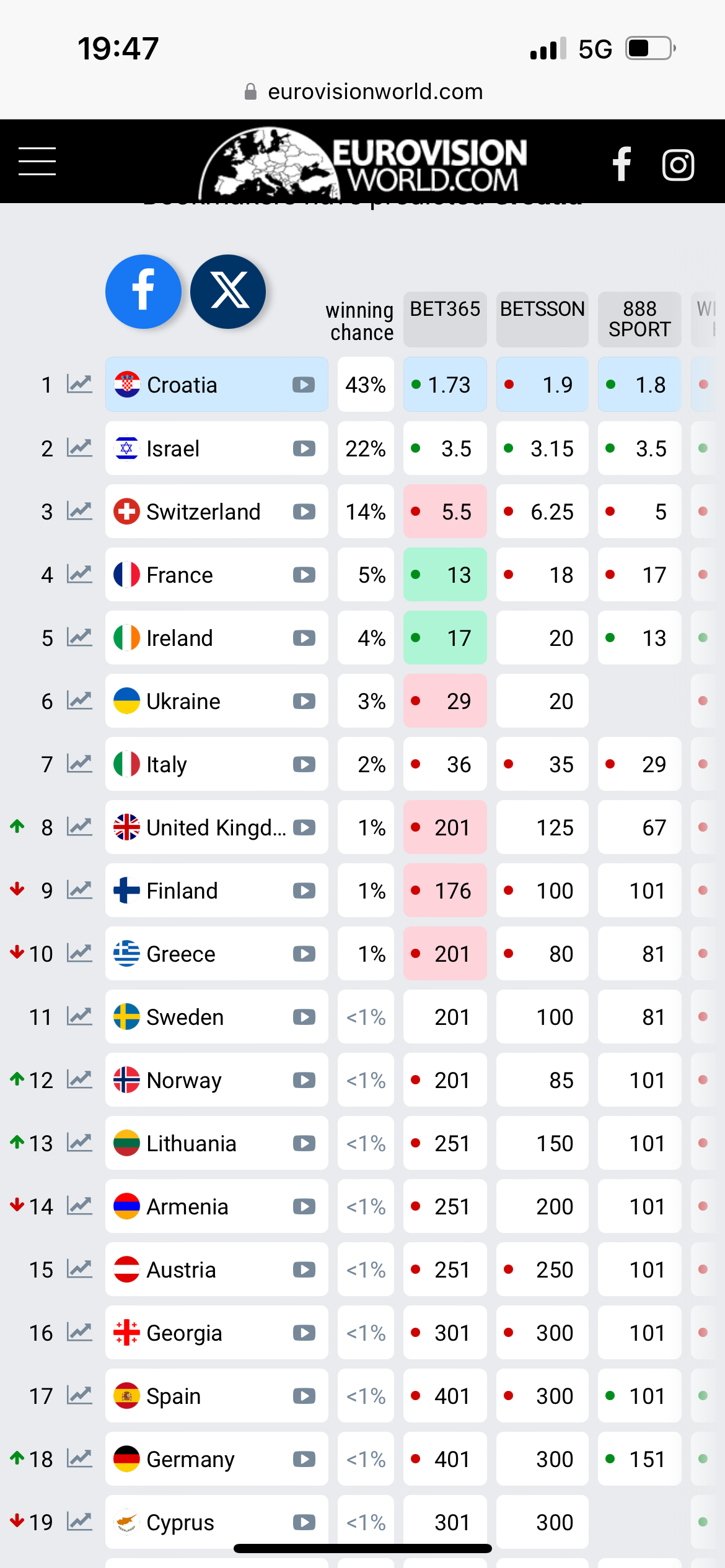Share odds on X (Twitter)
The width and height of the screenshot is (725, 1568).
(229, 291)
